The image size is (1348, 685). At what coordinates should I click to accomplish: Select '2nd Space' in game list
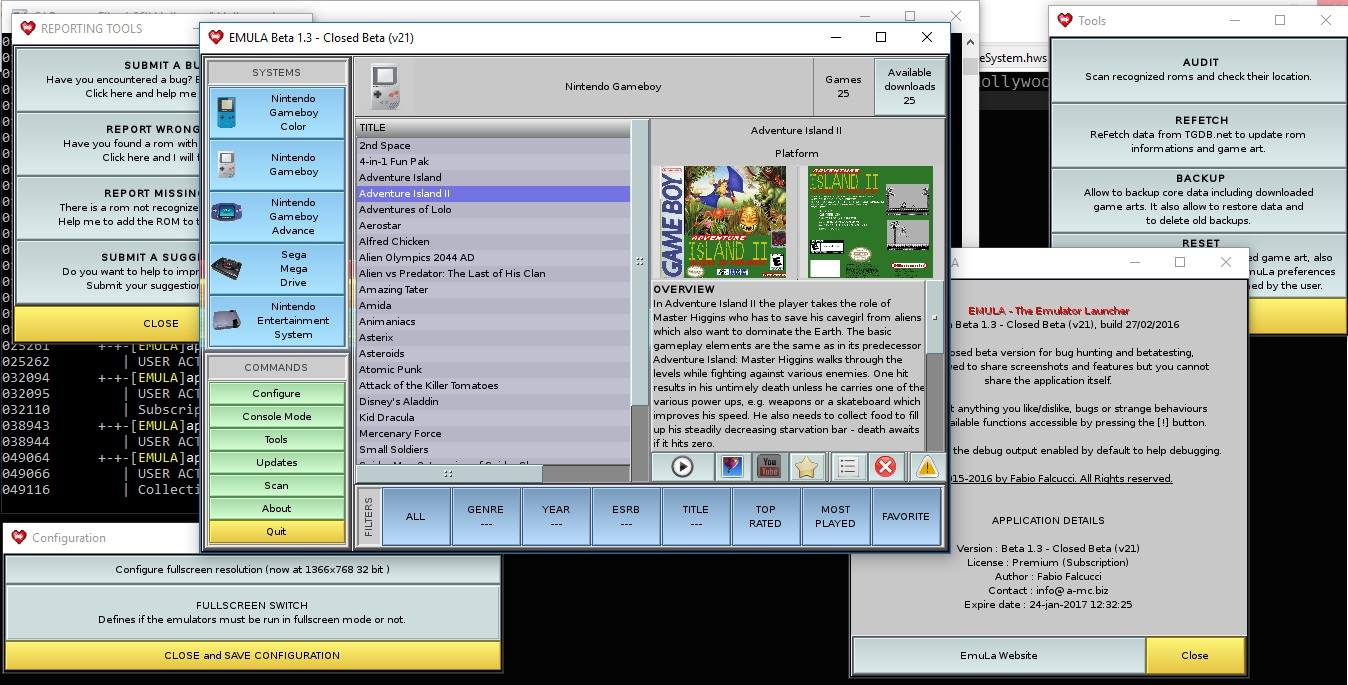[494, 145]
